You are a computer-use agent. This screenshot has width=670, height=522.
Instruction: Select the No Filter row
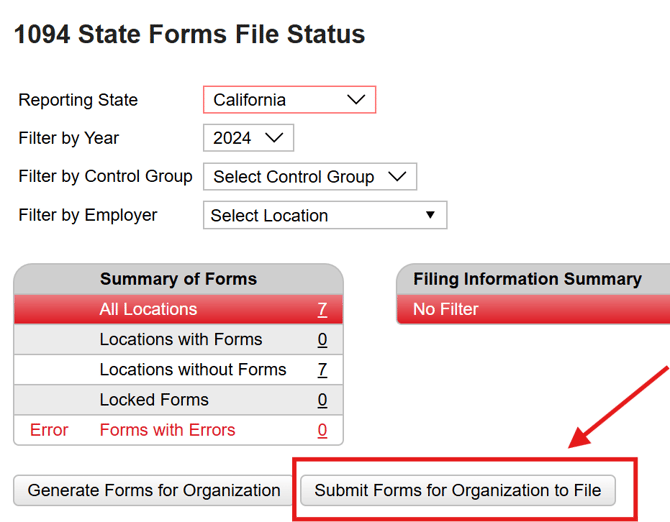[446, 310]
